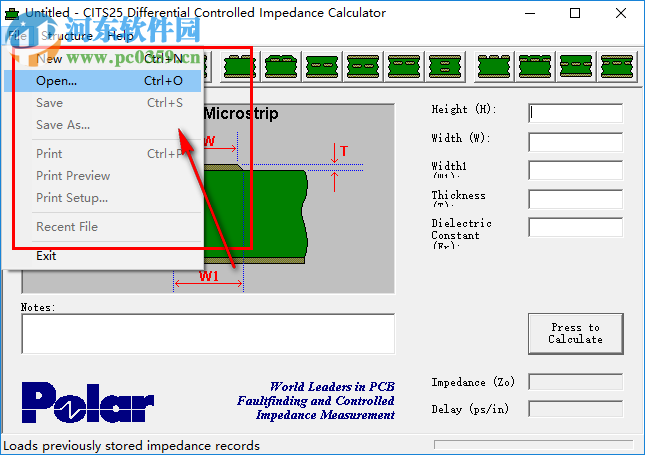645x455 pixels.
Task: Choose Open... from the File menu
Action: (103, 81)
